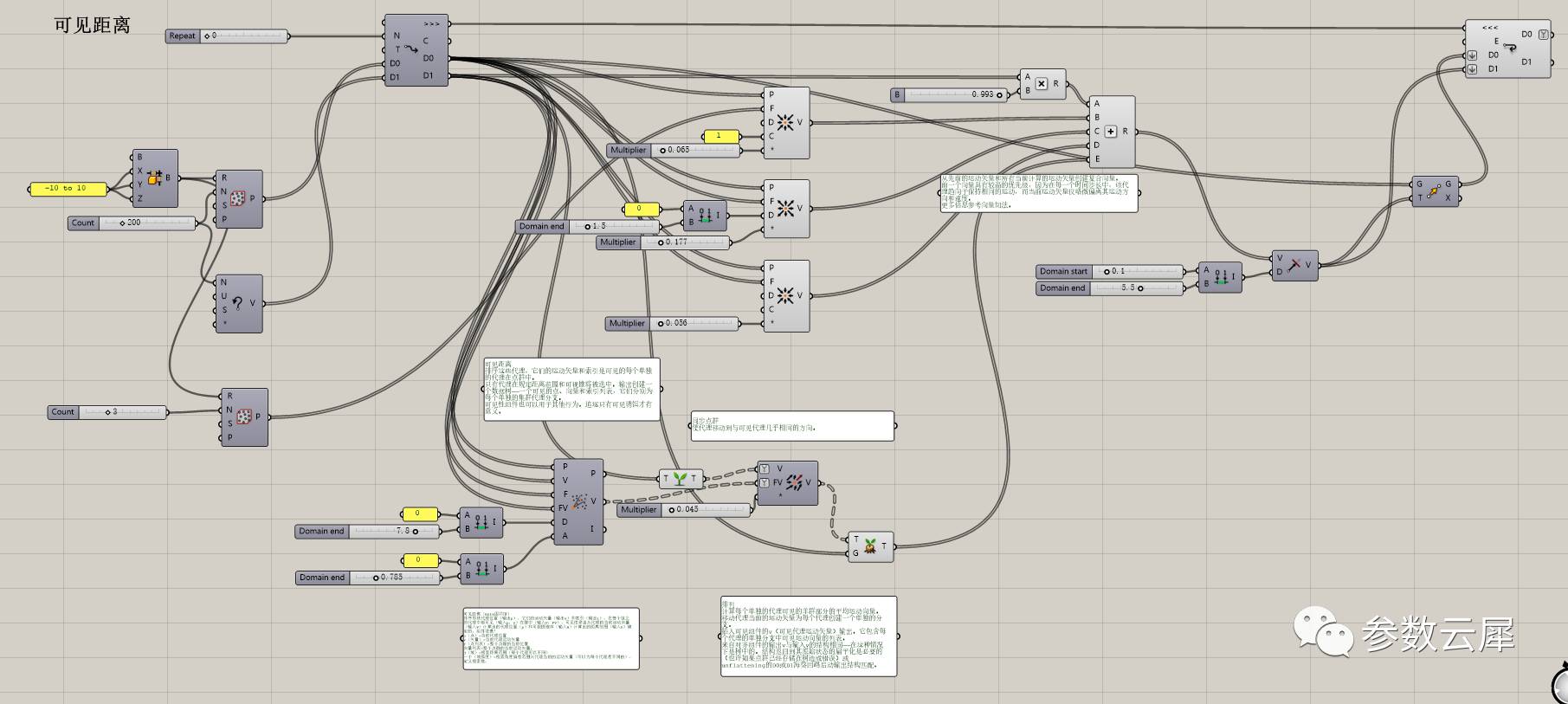
Task: Click the D0 output port label on Loop Start
Action: [x=429, y=58]
